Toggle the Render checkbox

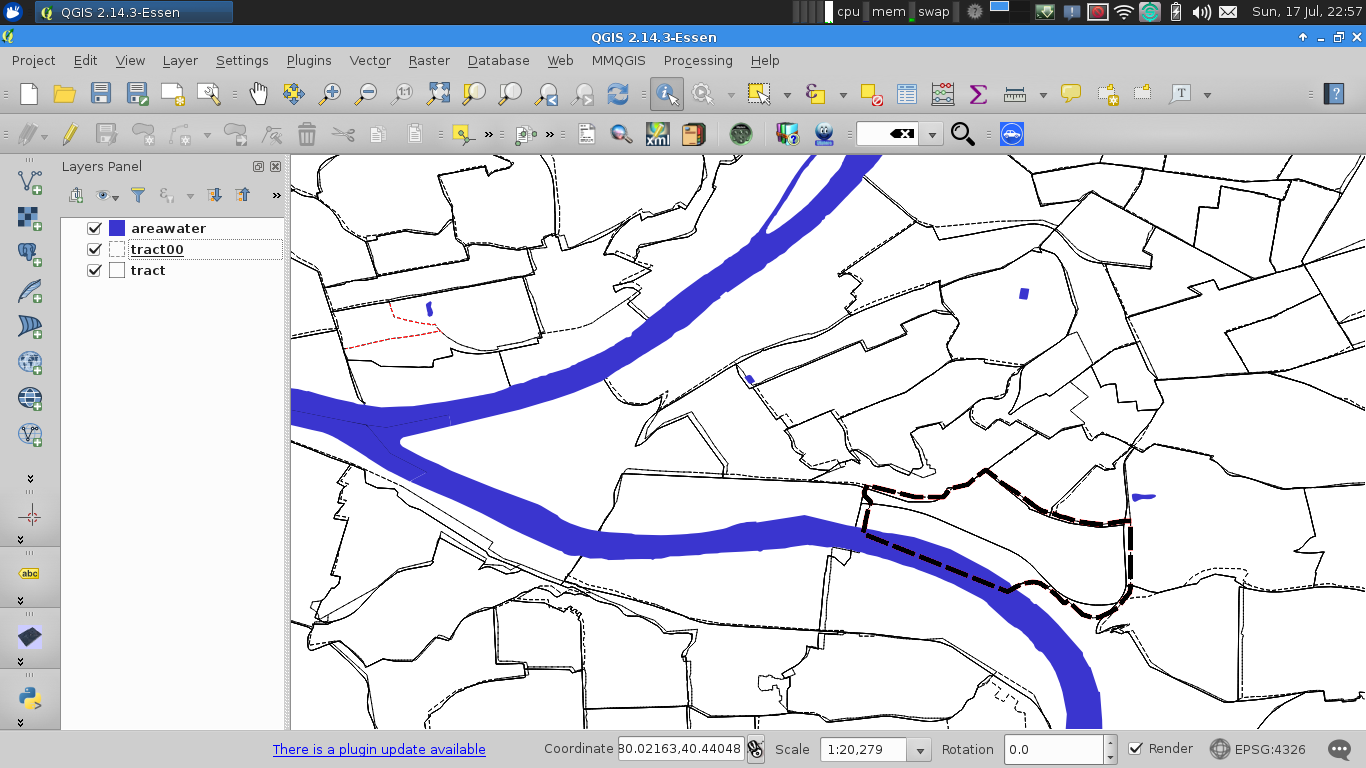tap(1135, 748)
